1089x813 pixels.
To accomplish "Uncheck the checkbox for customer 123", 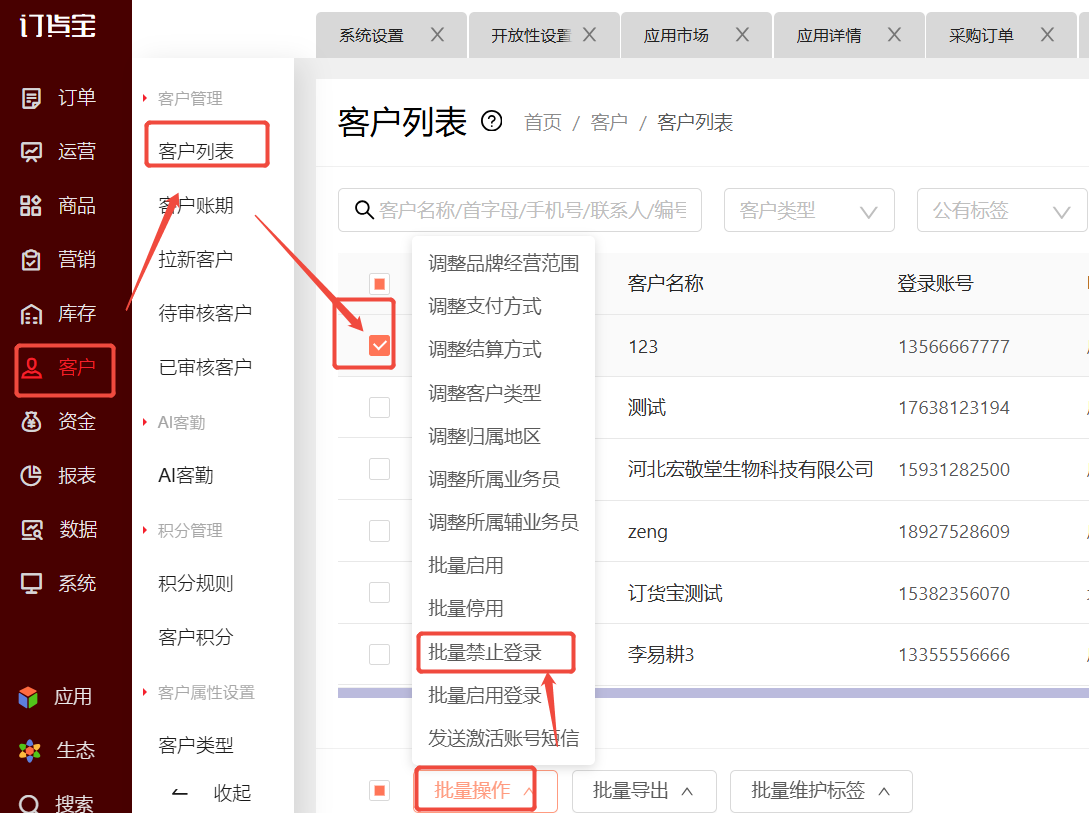I will click(x=379, y=345).
